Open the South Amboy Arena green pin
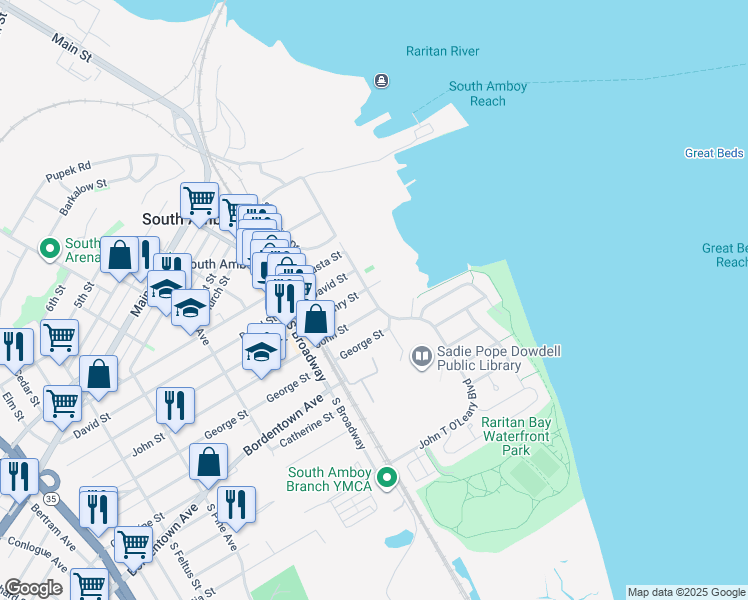748x600 pixels. click(x=50, y=249)
